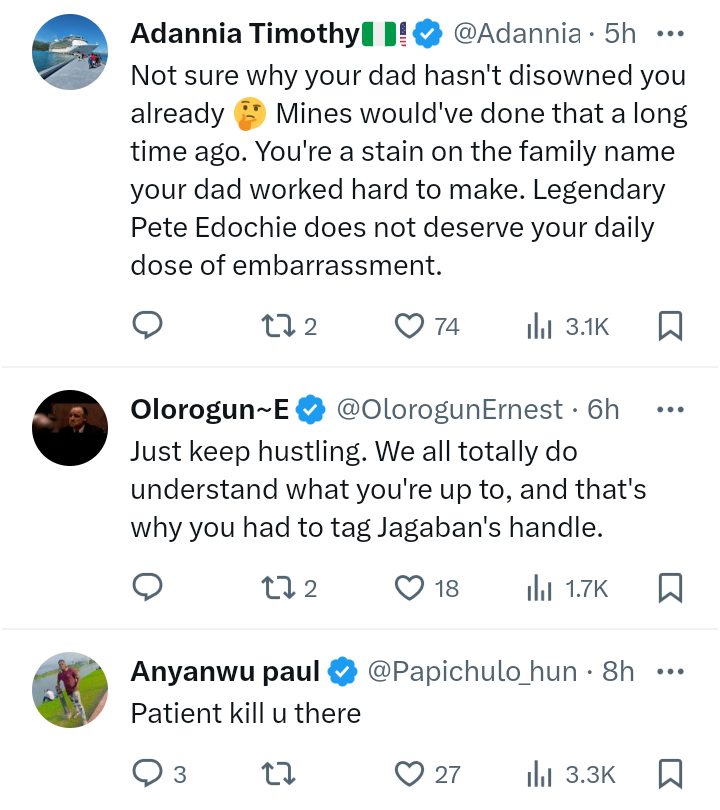Open the @Papichulo_hun profile handle
This screenshot has width=720, height=810.
[473, 671]
